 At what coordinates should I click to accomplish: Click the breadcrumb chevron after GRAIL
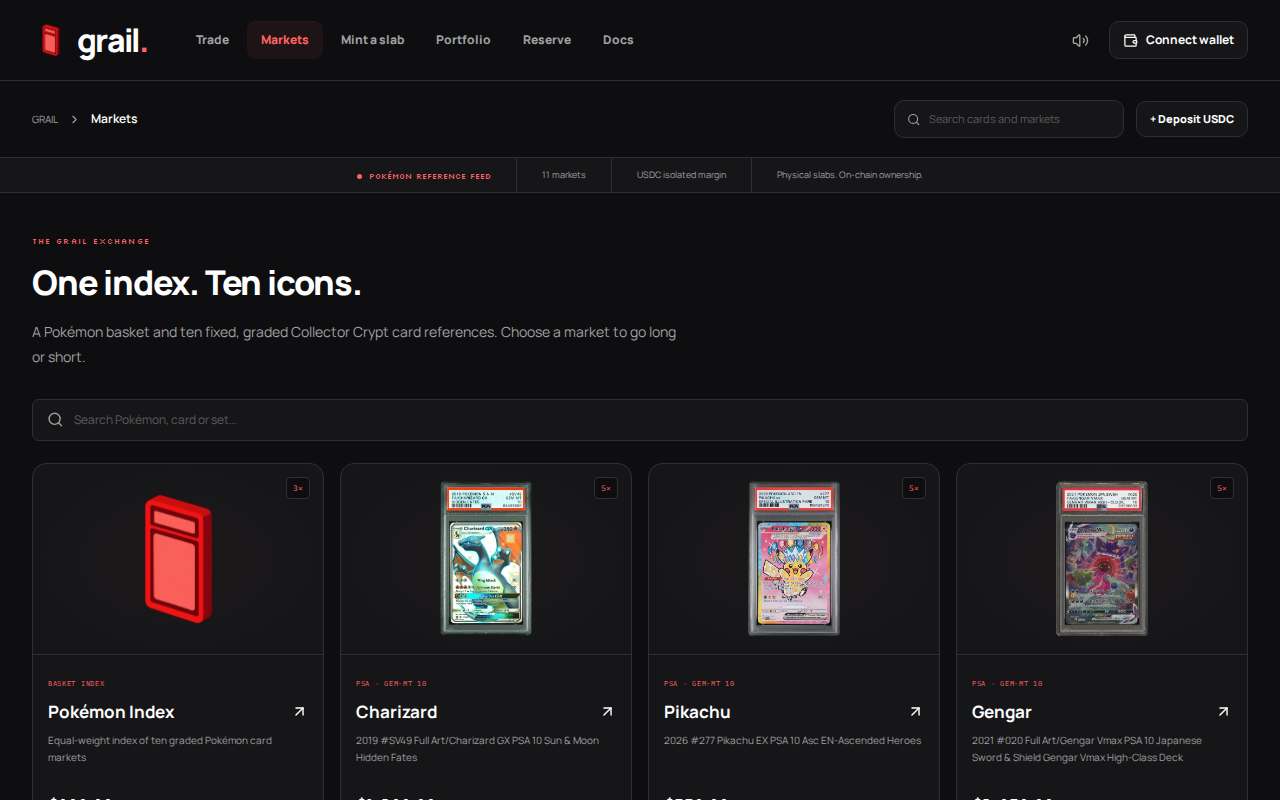pos(74,119)
